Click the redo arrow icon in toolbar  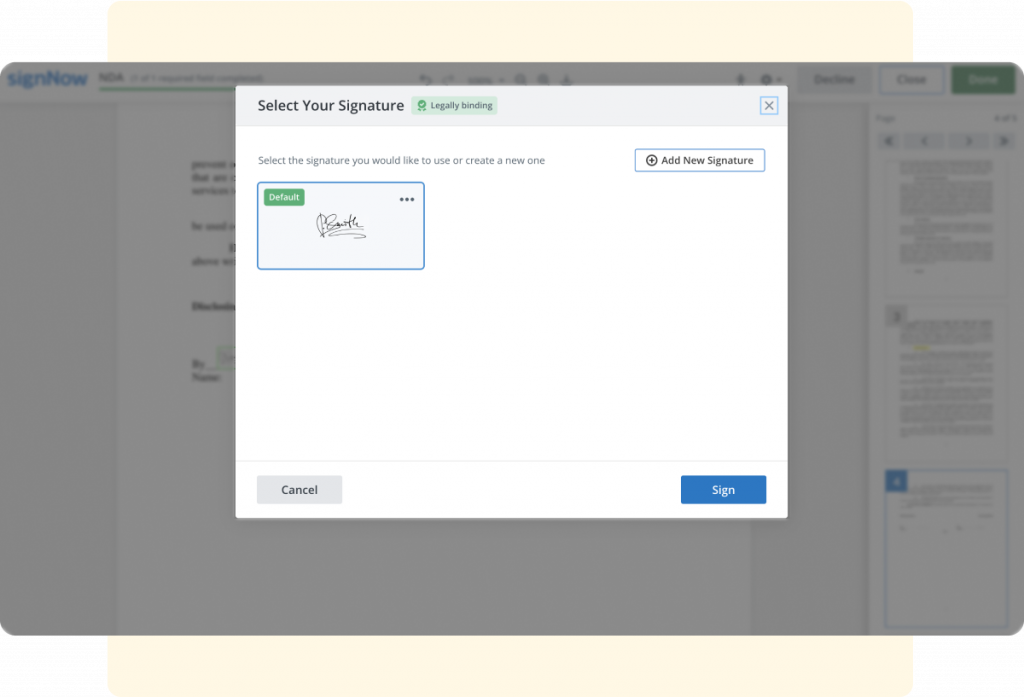point(447,79)
